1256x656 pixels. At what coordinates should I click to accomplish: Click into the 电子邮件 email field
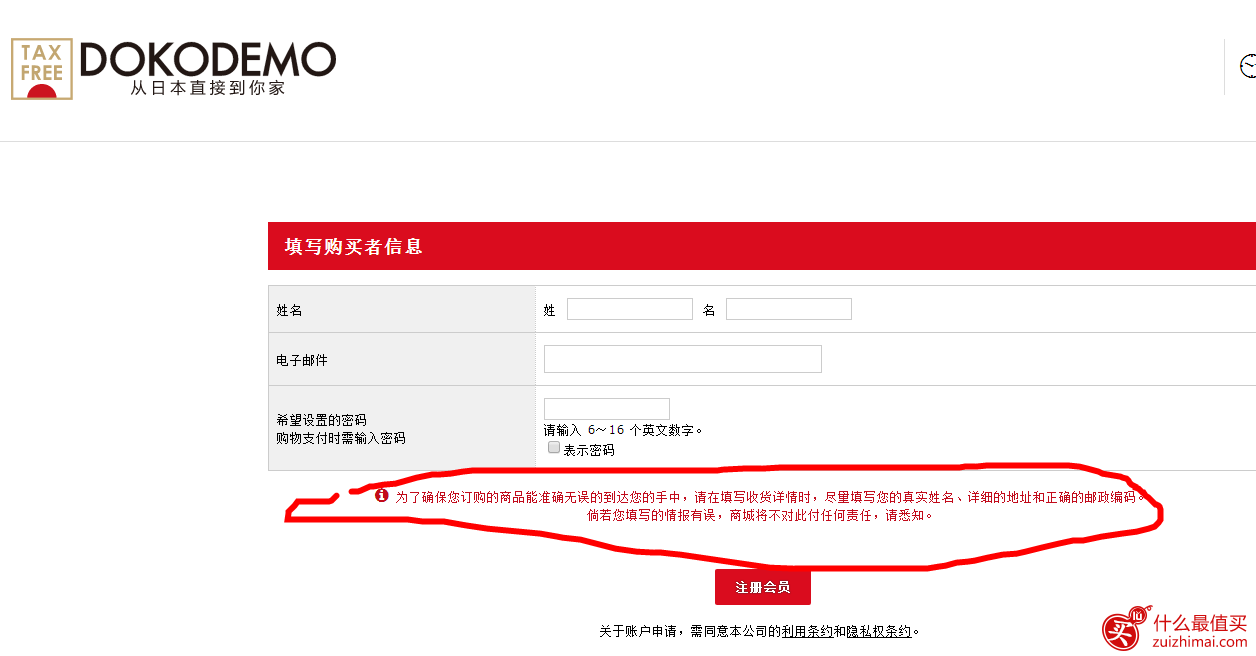tap(683, 359)
